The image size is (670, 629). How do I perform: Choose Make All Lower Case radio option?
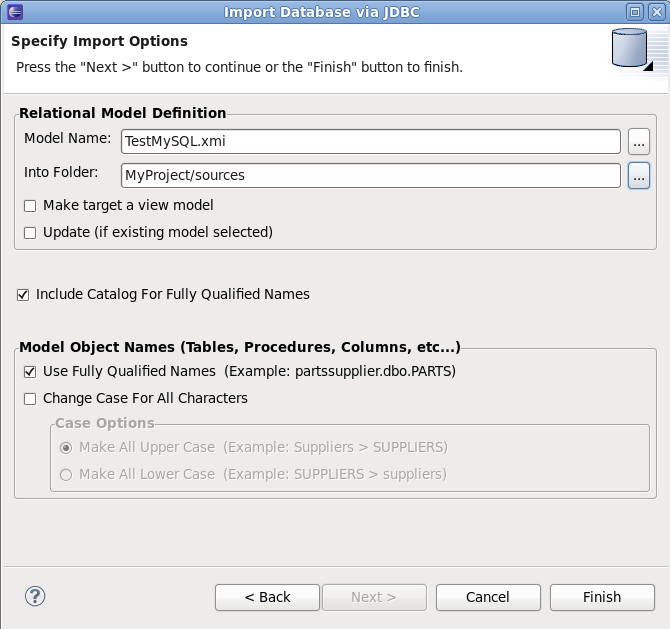click(x=67, y=475)
